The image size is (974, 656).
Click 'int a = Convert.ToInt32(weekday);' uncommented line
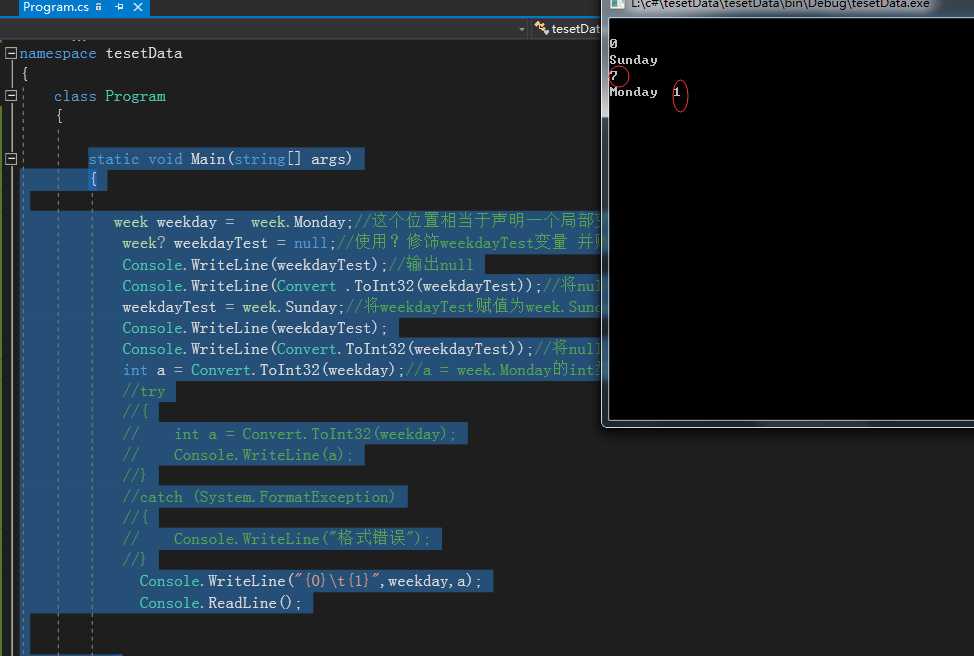pos(263,370)
